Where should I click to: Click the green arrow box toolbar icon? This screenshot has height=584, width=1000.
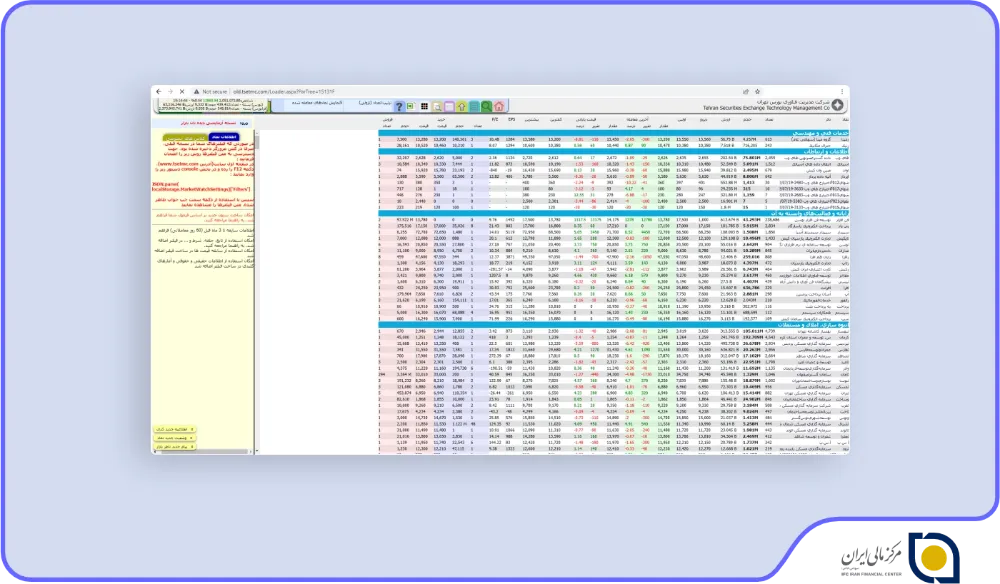[411, 106]
